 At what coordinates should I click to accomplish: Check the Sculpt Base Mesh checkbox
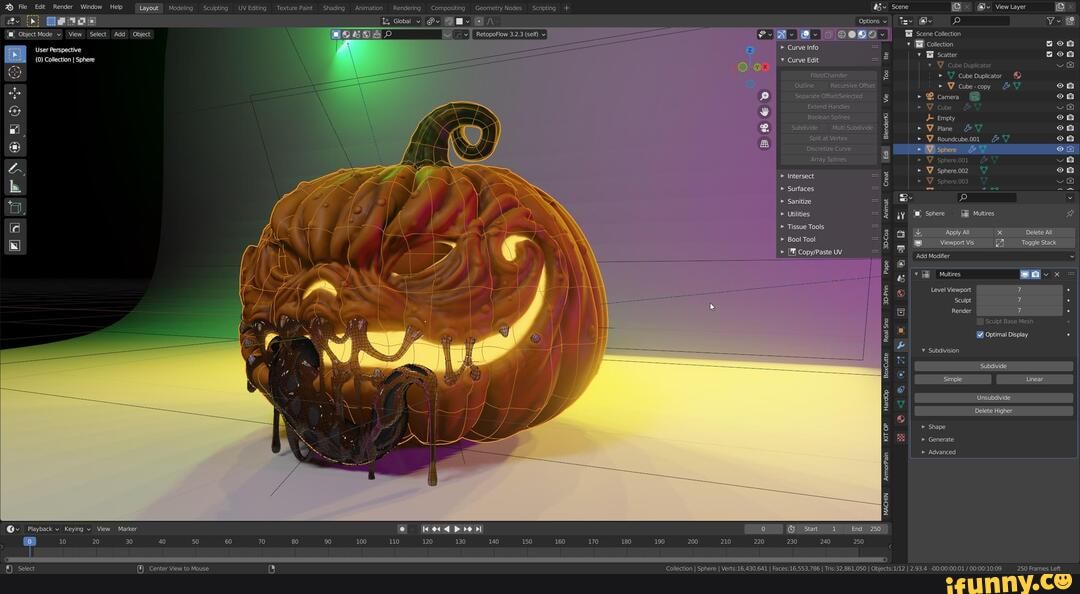click(981, 321)
